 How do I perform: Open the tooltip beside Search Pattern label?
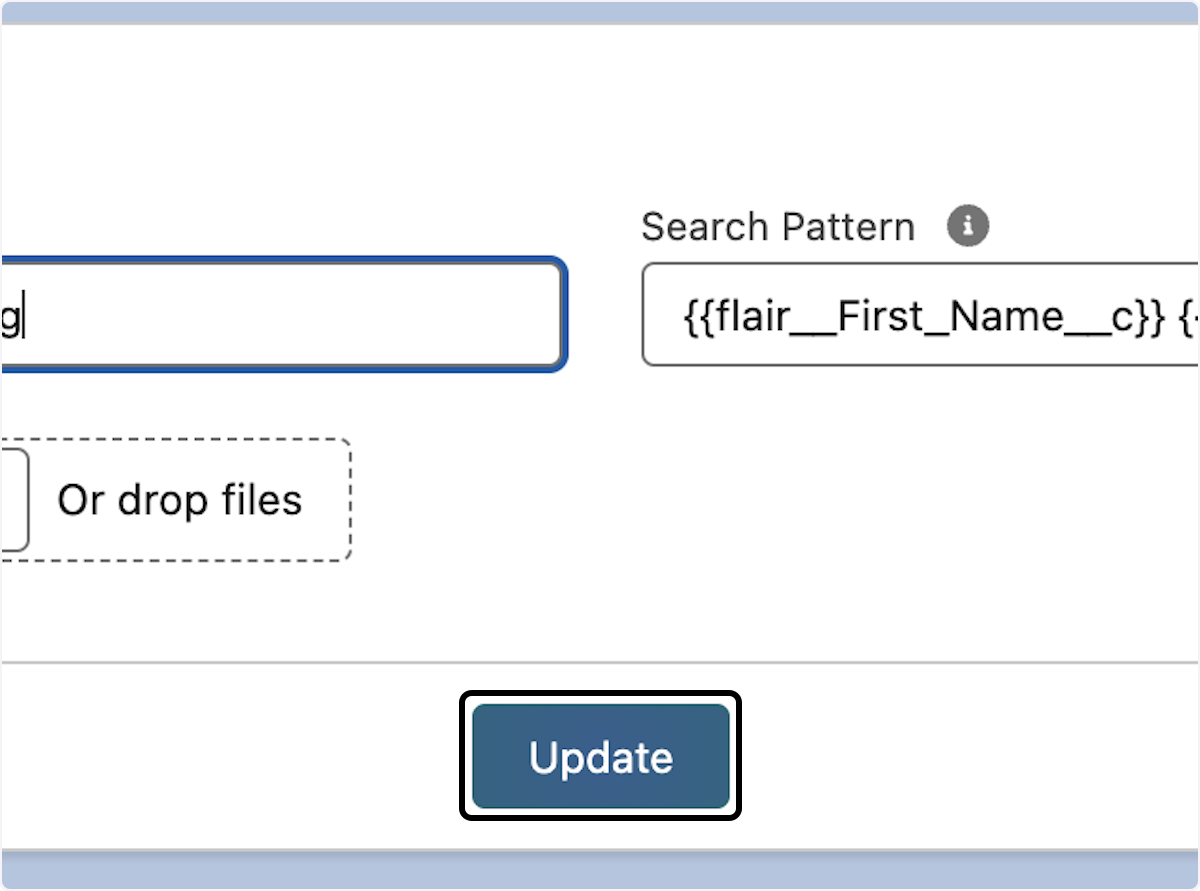[966, 226]
